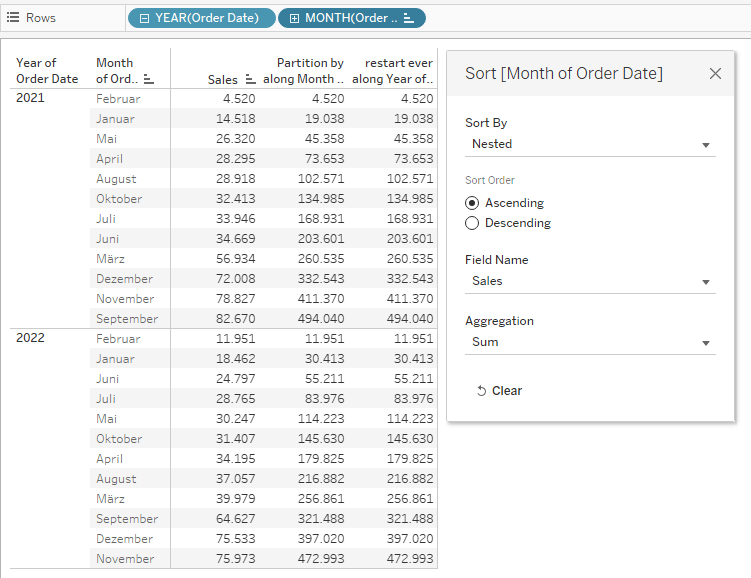
Task: Expand the MONTH(Order..) pill plus icon
Action: tap(294, 18)
